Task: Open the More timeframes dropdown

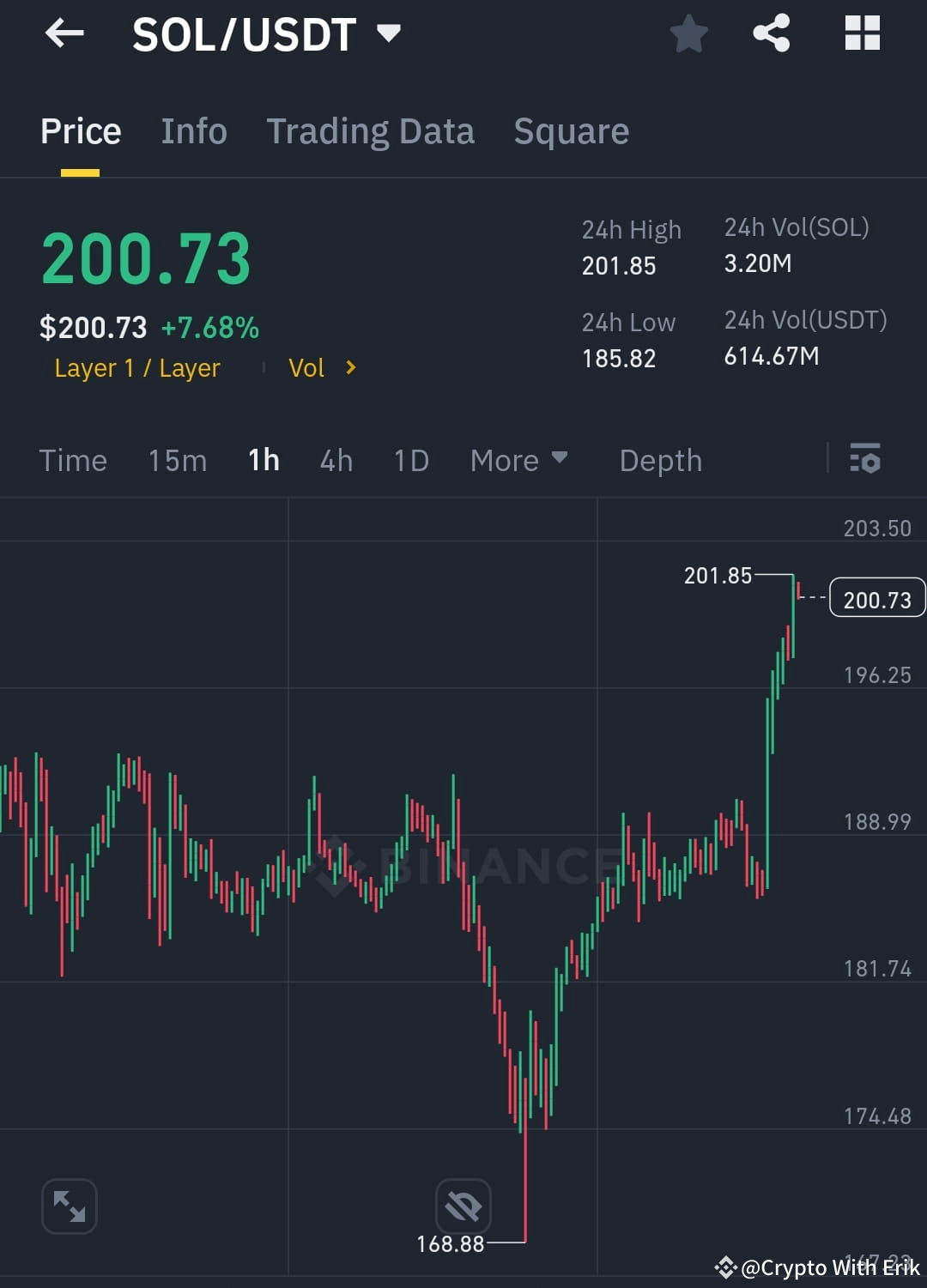Action: click(518, 460)
